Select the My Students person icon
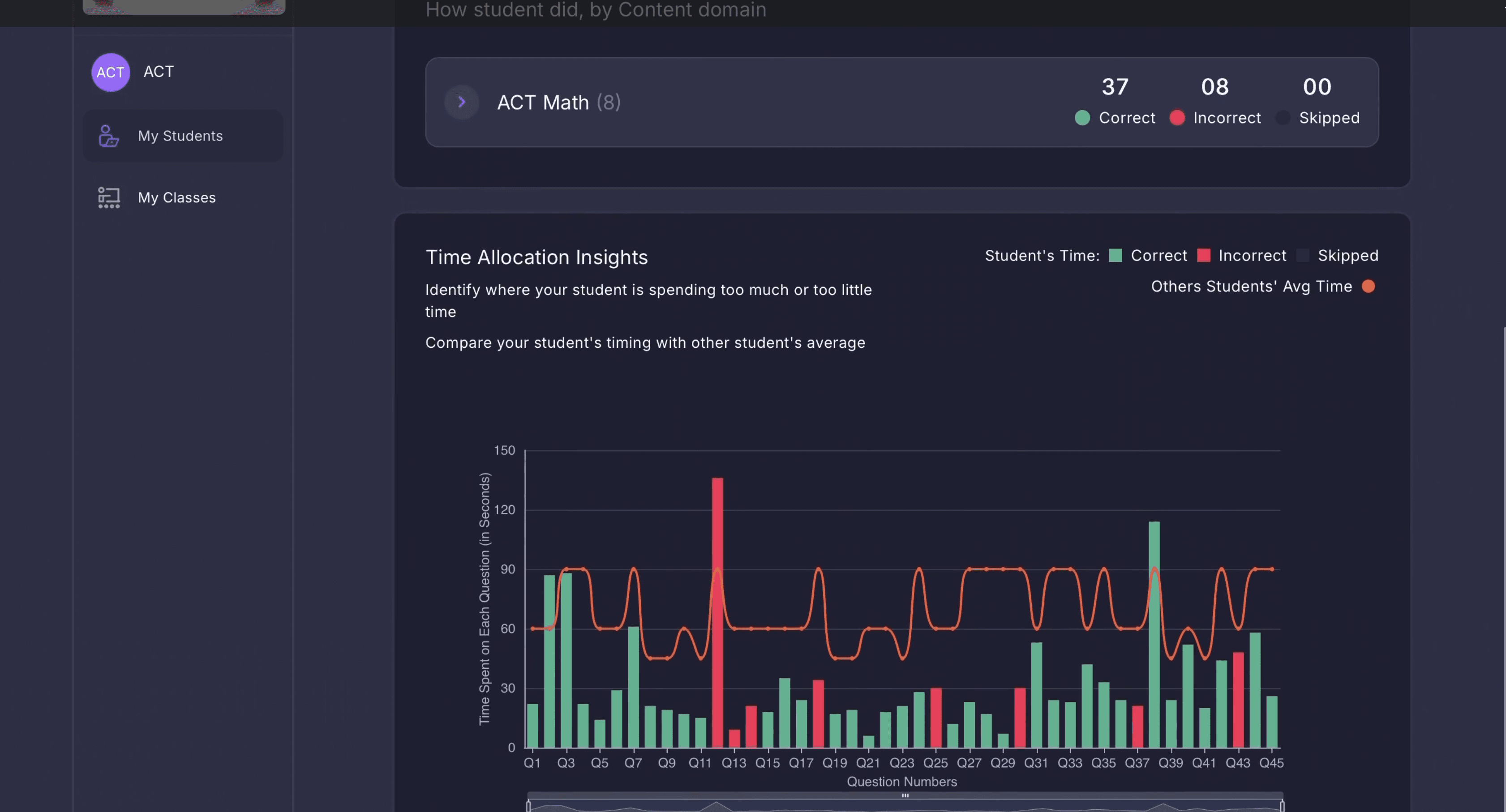This screenshot has width=1506, height=812. (x=109, y=136)
